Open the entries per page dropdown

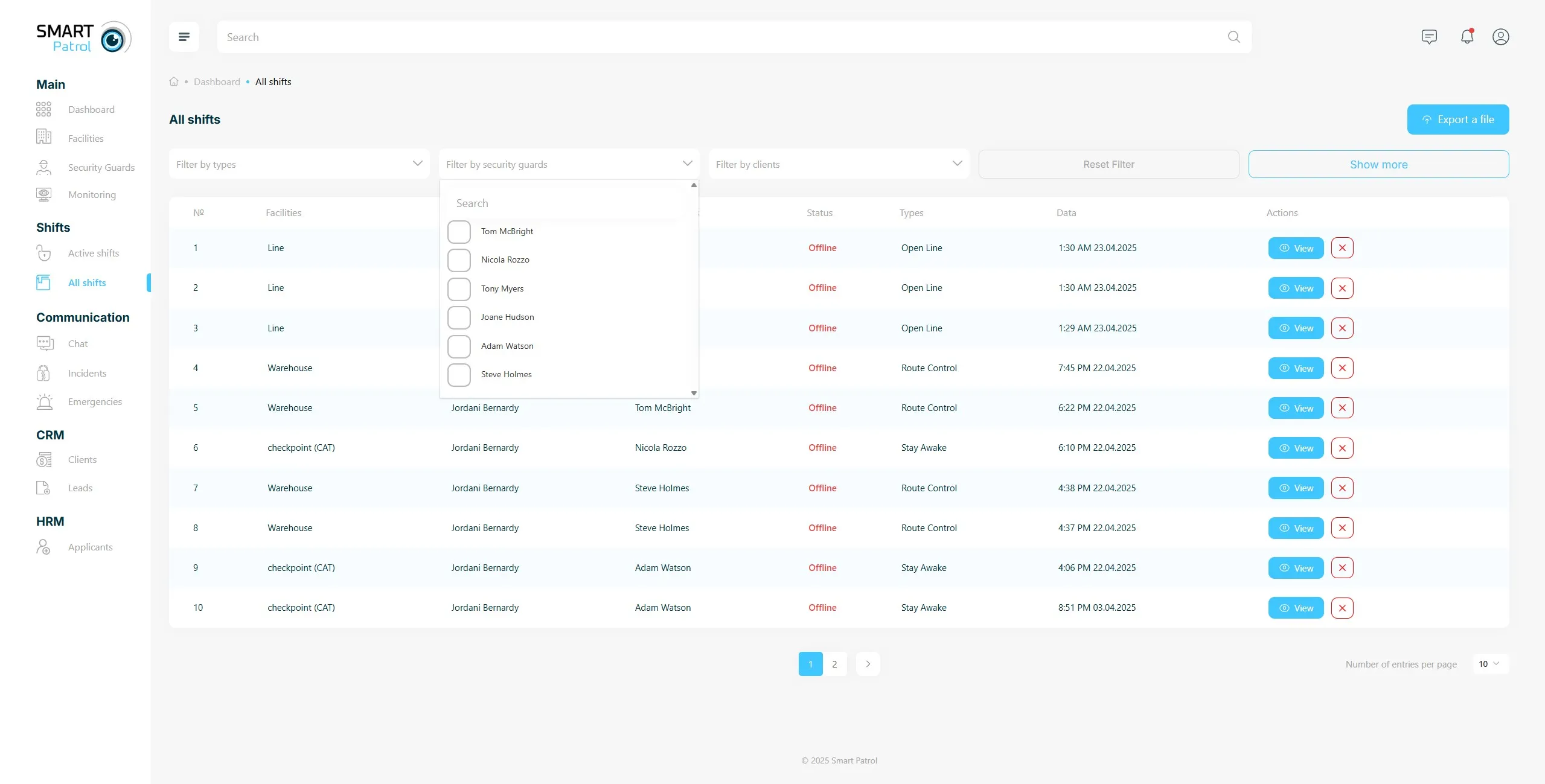coord(1490,664)
